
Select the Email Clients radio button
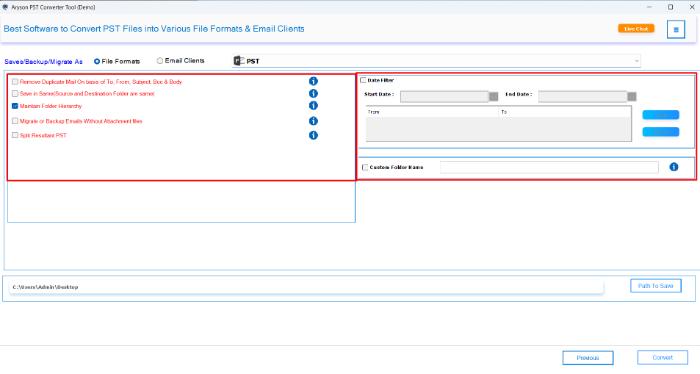pyautogui.click(x=160, y=61)
